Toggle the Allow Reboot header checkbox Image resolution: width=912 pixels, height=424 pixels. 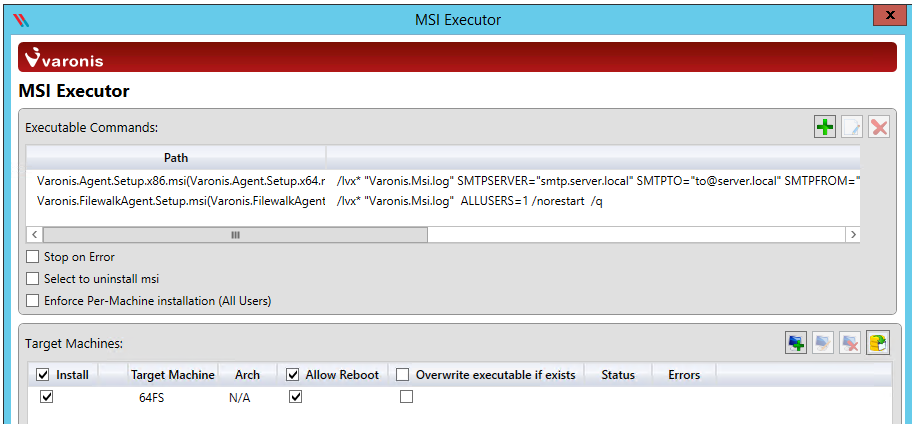pyautogui.click(x=293, y=375)
